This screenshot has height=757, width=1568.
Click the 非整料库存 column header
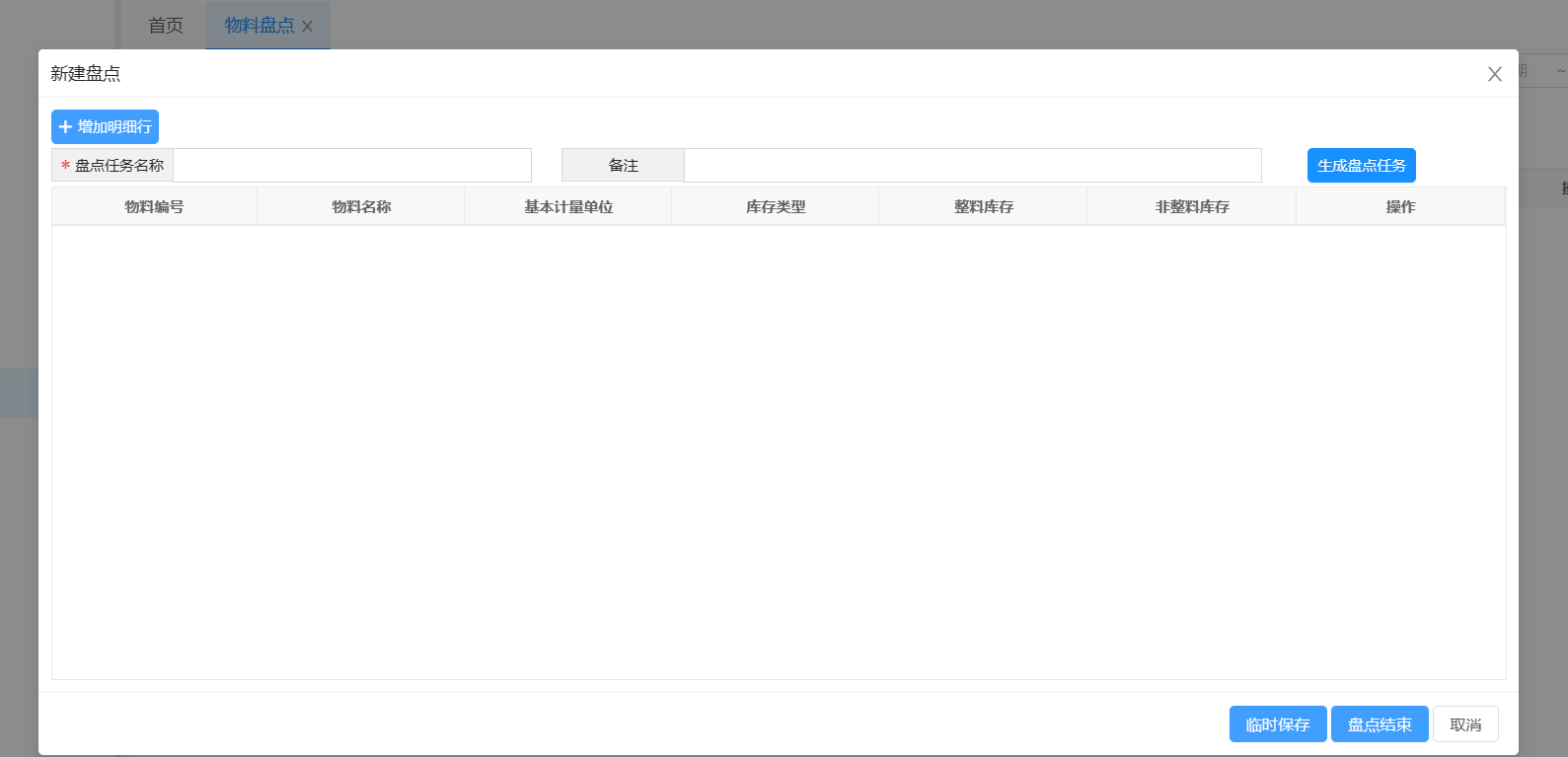point(1192,207)
